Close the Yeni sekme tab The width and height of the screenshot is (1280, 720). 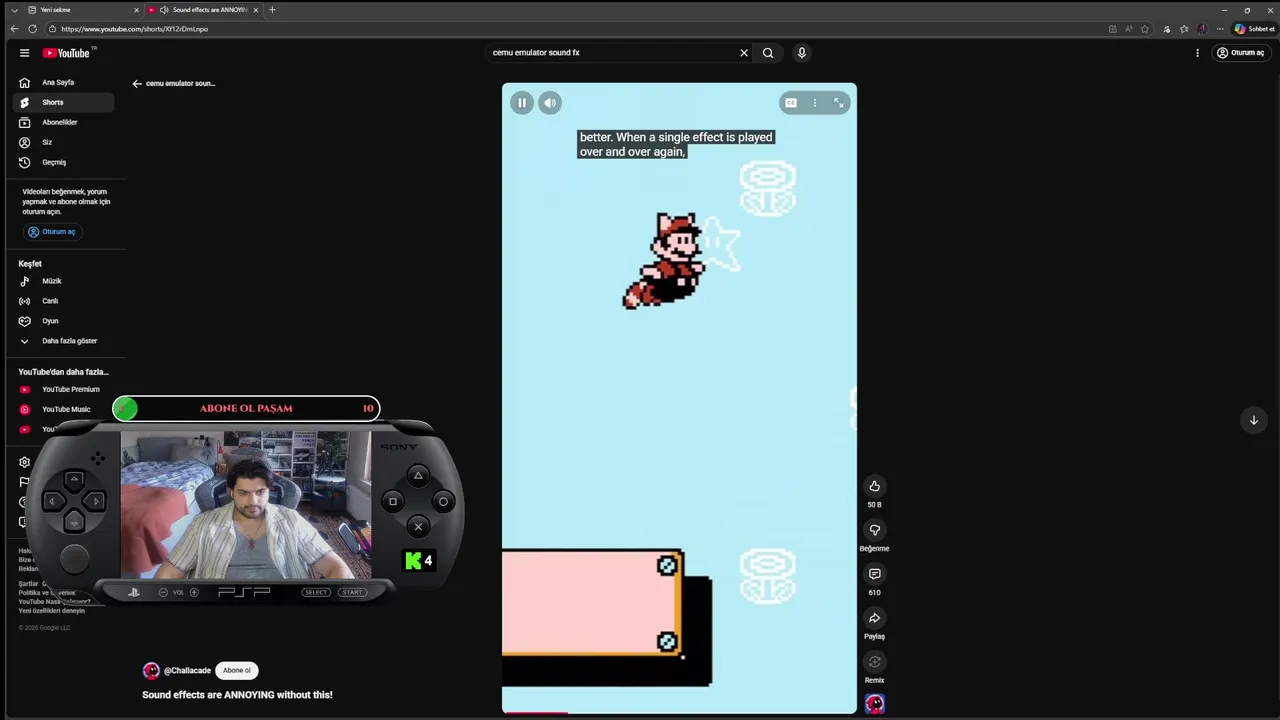(137, 10)
